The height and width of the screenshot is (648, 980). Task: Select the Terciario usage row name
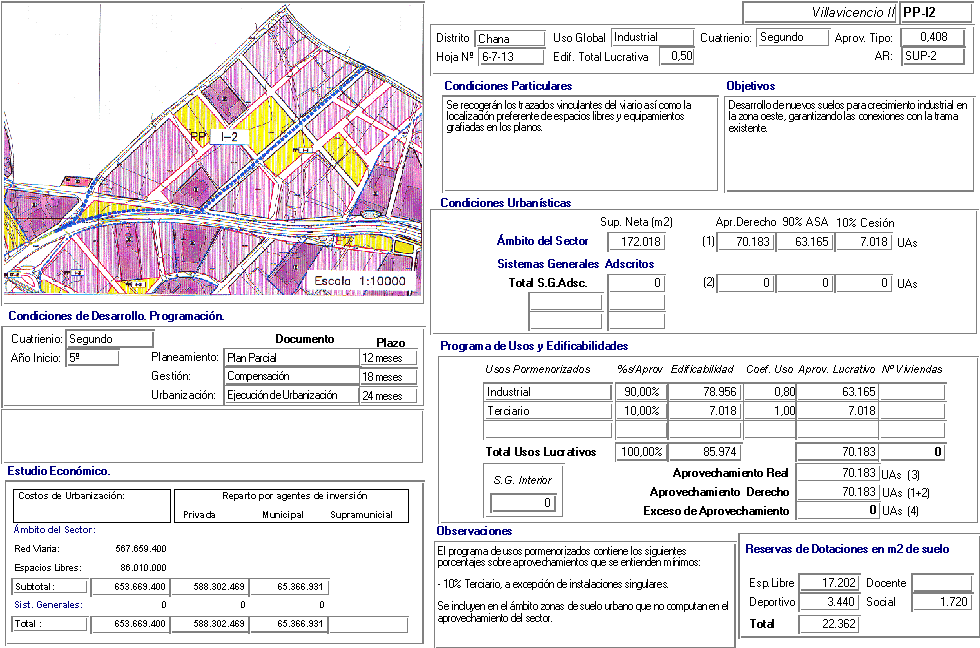point(547,411)
